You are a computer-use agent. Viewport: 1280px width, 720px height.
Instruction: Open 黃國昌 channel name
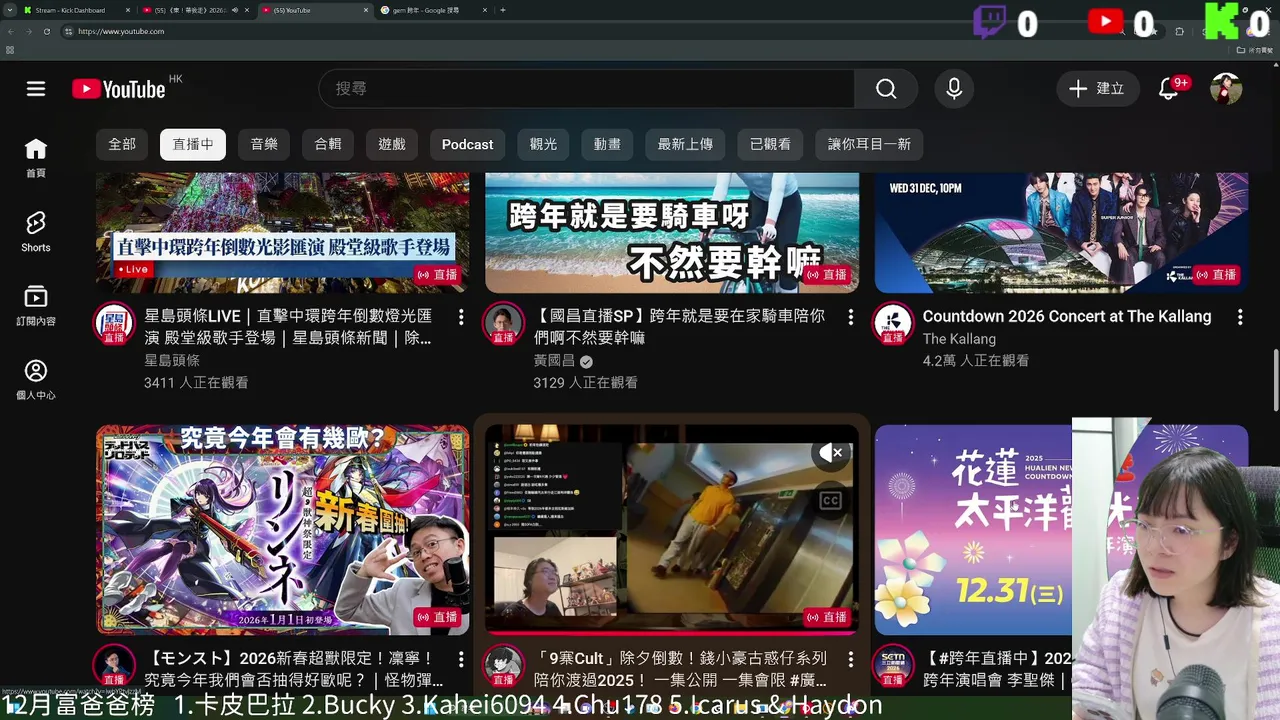pos(555,361)
